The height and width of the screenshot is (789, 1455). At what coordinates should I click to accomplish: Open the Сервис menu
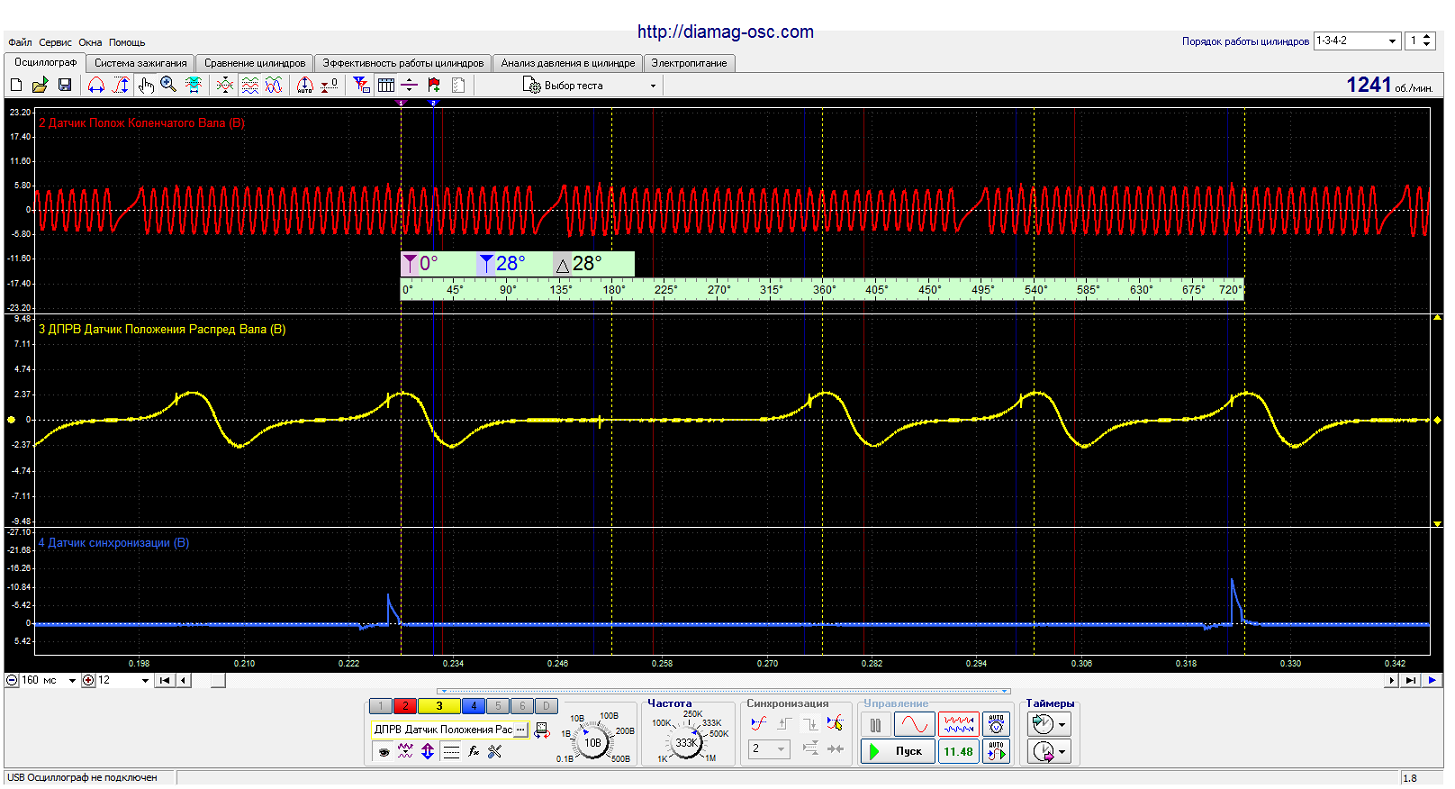(56, 42)
